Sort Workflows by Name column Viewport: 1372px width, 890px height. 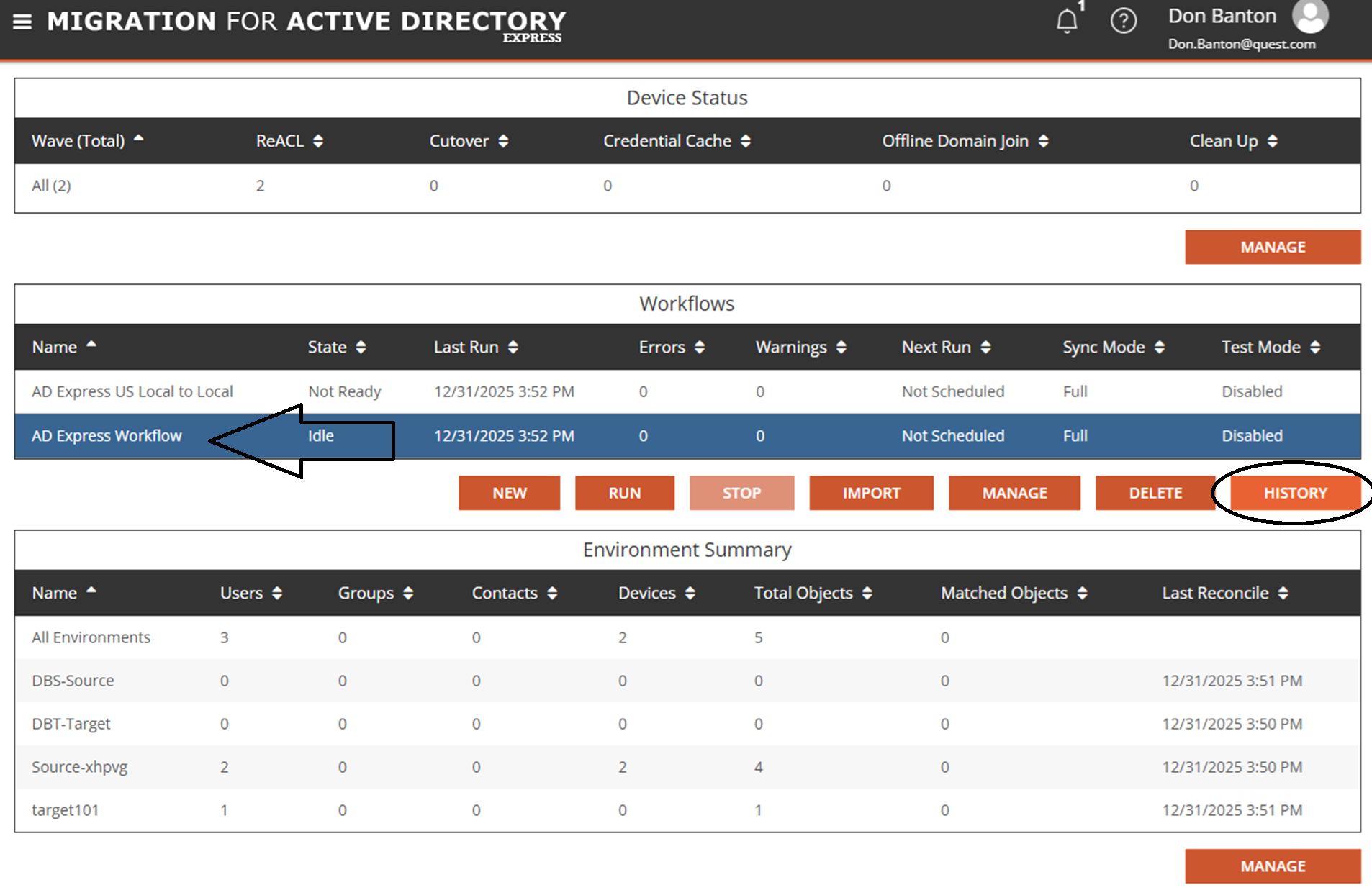[x=63, y=347]
